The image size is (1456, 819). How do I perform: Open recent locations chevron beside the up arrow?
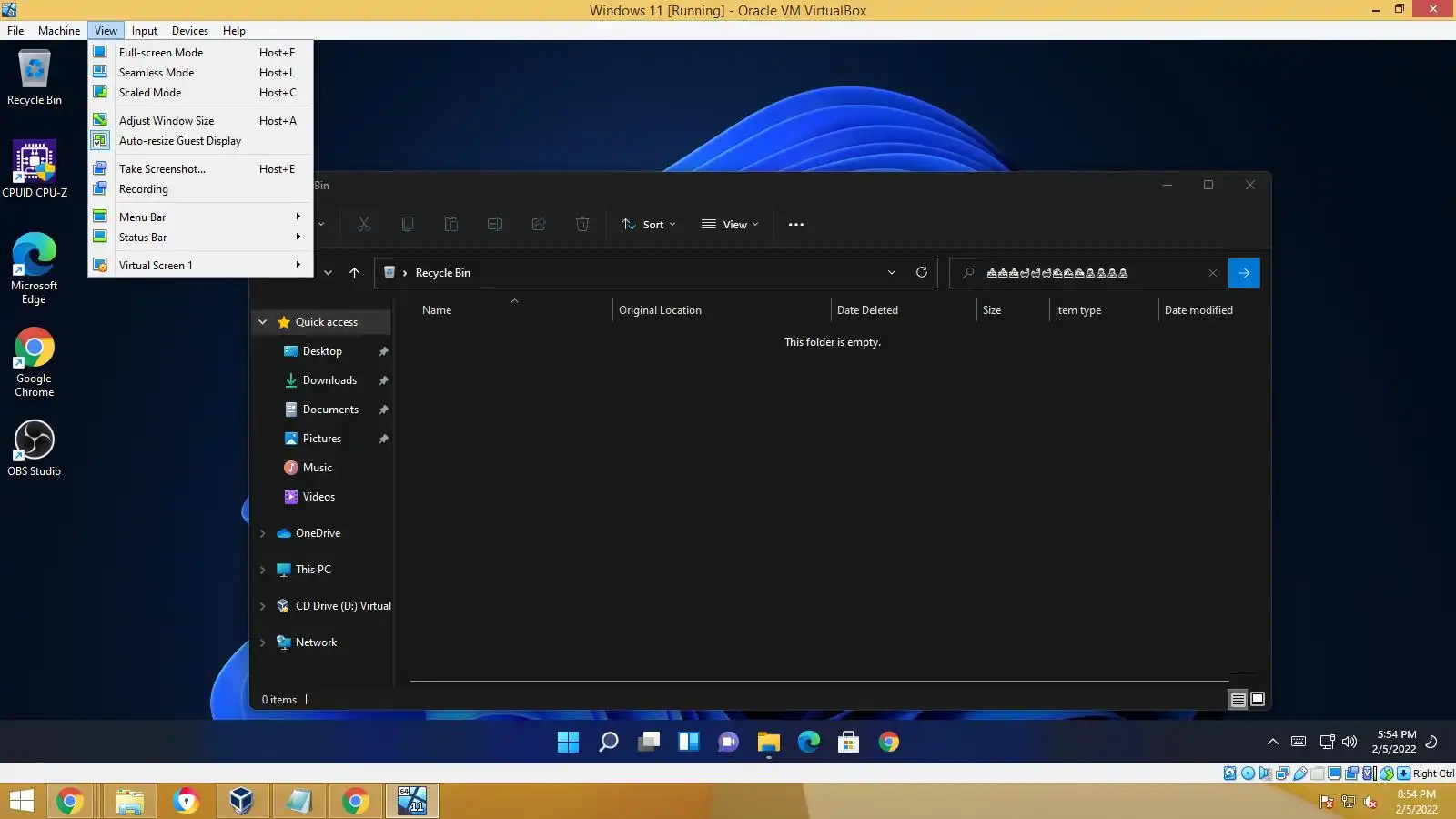point(328,273)
